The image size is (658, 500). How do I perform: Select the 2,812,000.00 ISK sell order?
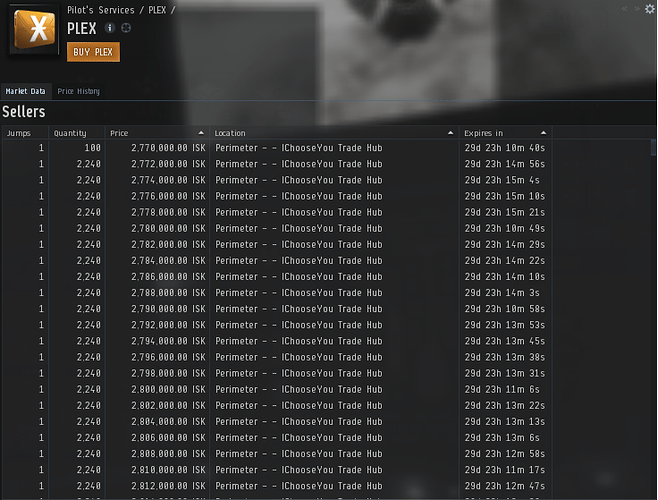[x=326, y=486]
